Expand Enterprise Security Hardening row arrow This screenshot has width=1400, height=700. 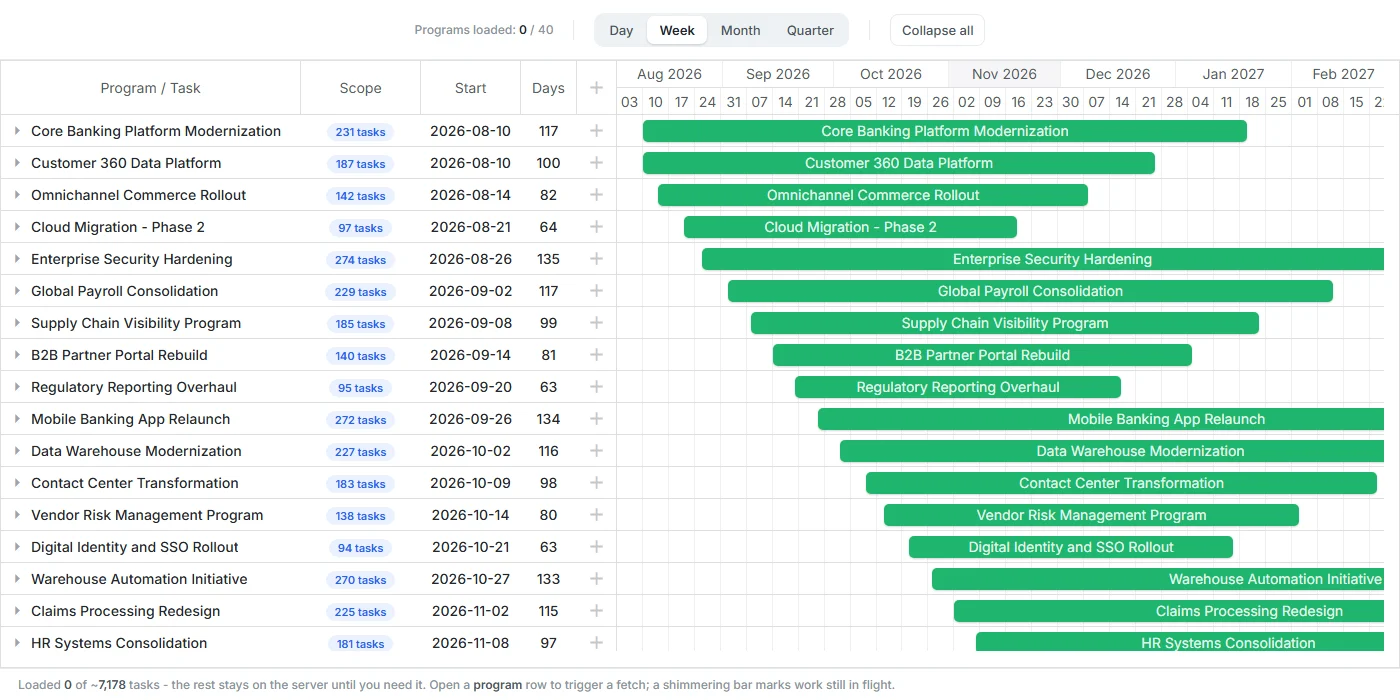17,259
